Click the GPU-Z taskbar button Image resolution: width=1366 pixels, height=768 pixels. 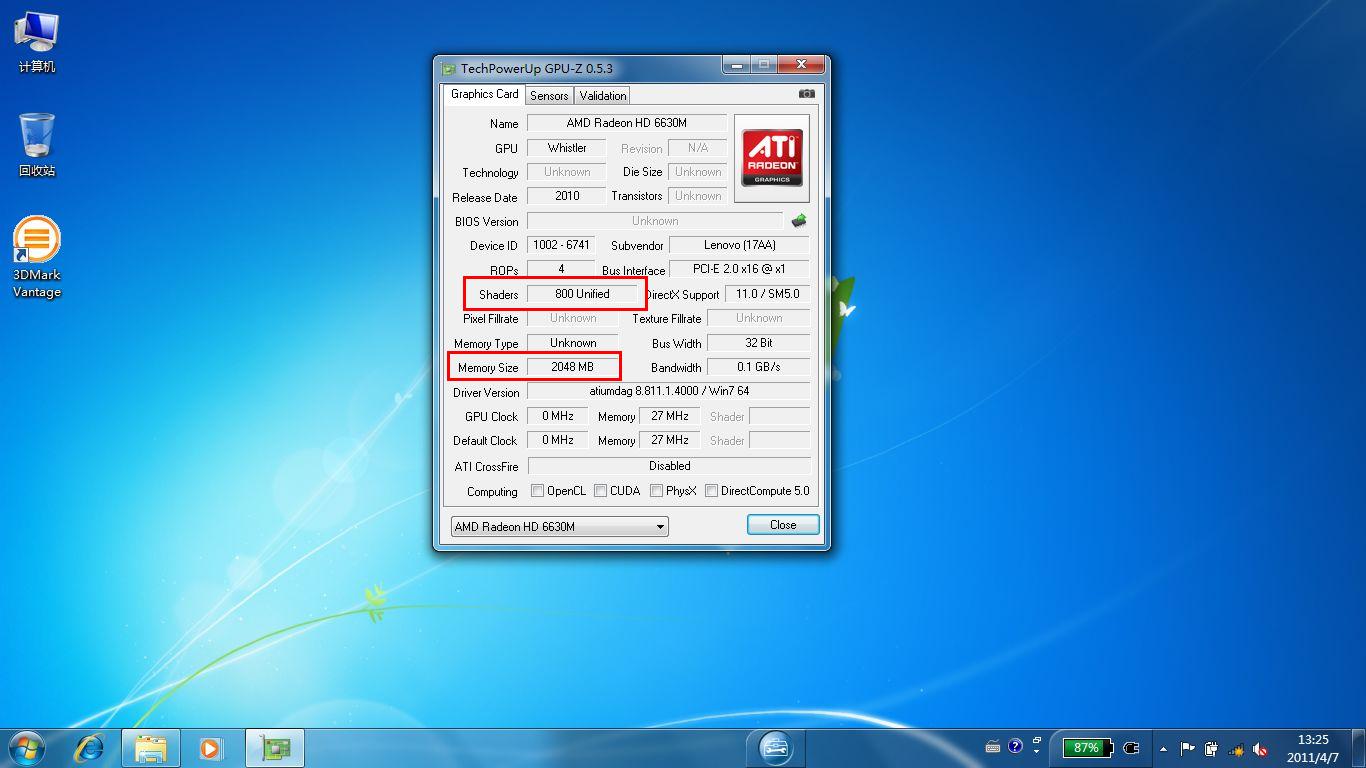tap(274, 748)
